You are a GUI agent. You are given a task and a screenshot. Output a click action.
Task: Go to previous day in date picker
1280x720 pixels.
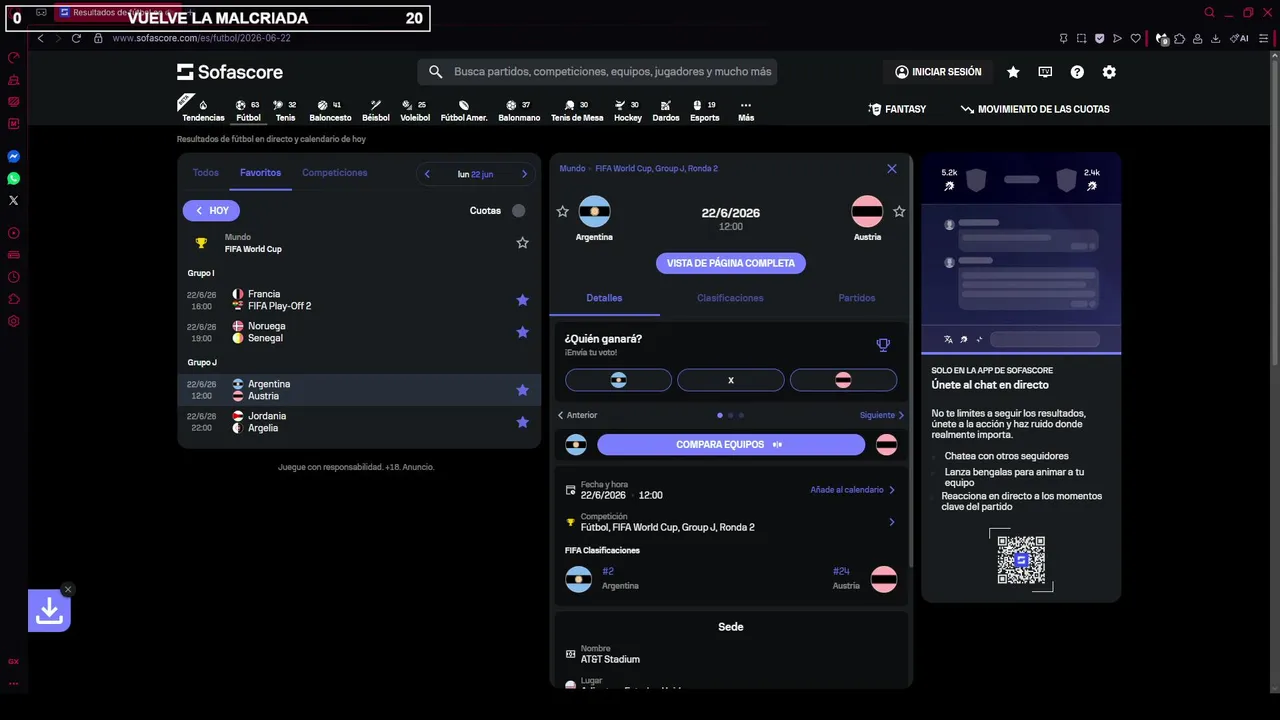tap(427, 174)
